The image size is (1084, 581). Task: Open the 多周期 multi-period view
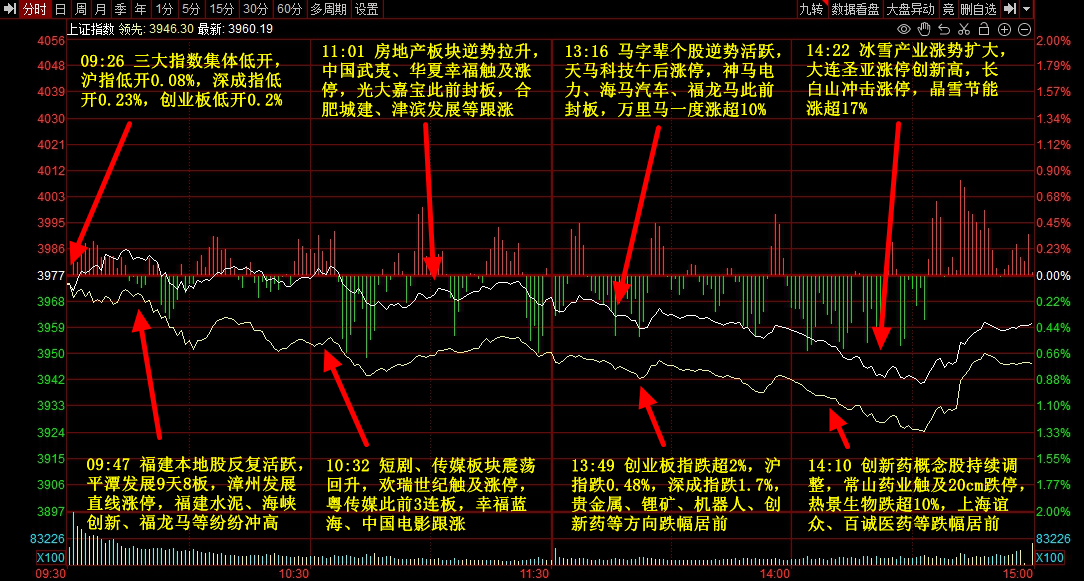329,9
